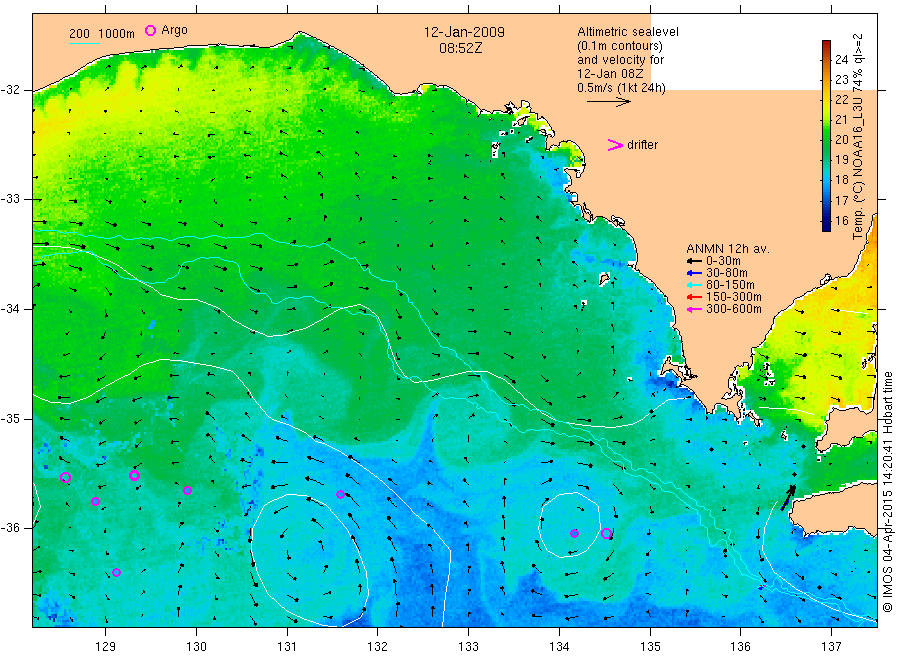Click the '30-80m' depth label

coord(726,273)
